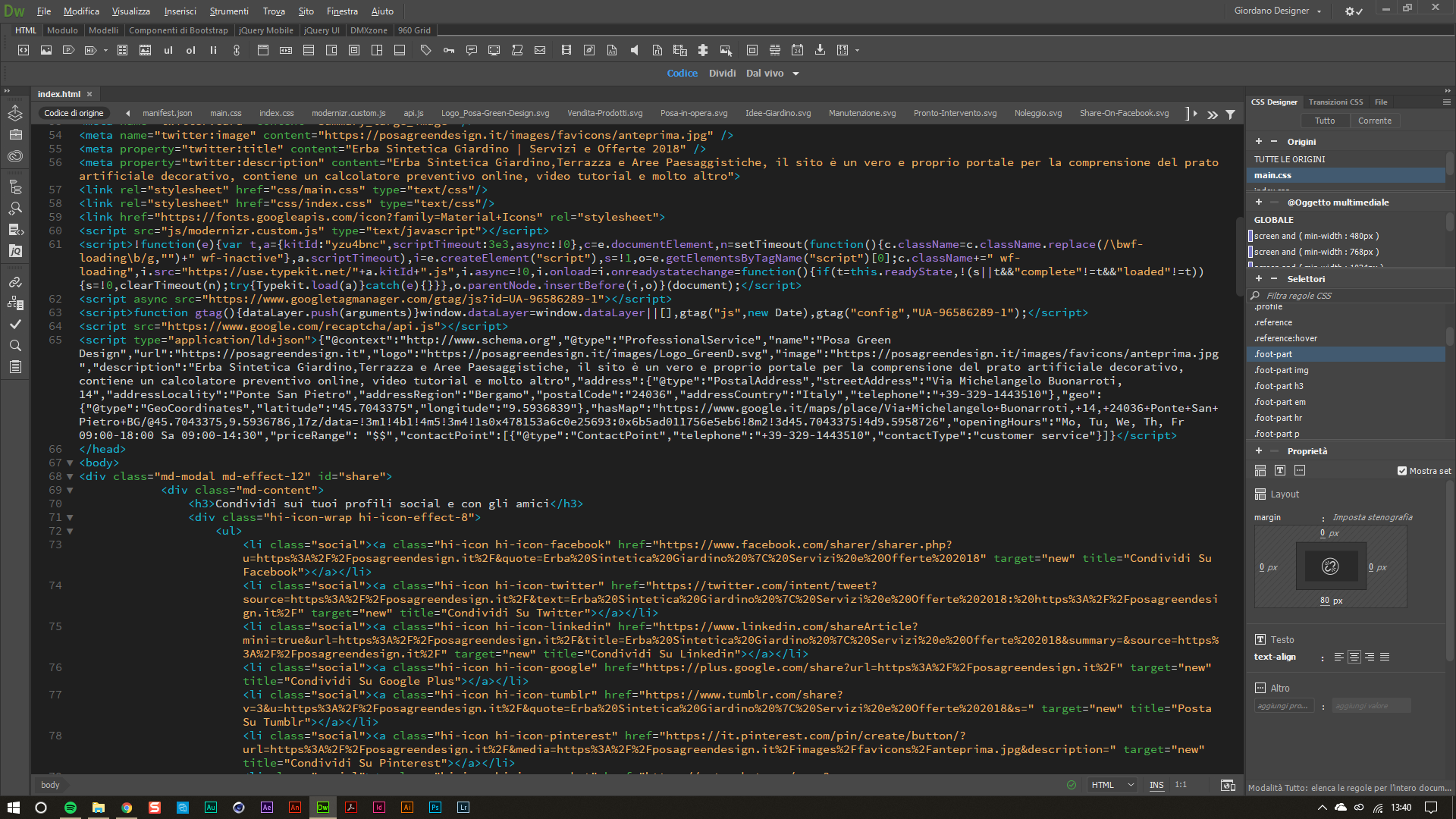
Task: Open the heading type dropdown arrow
Action: click(105, 50)
